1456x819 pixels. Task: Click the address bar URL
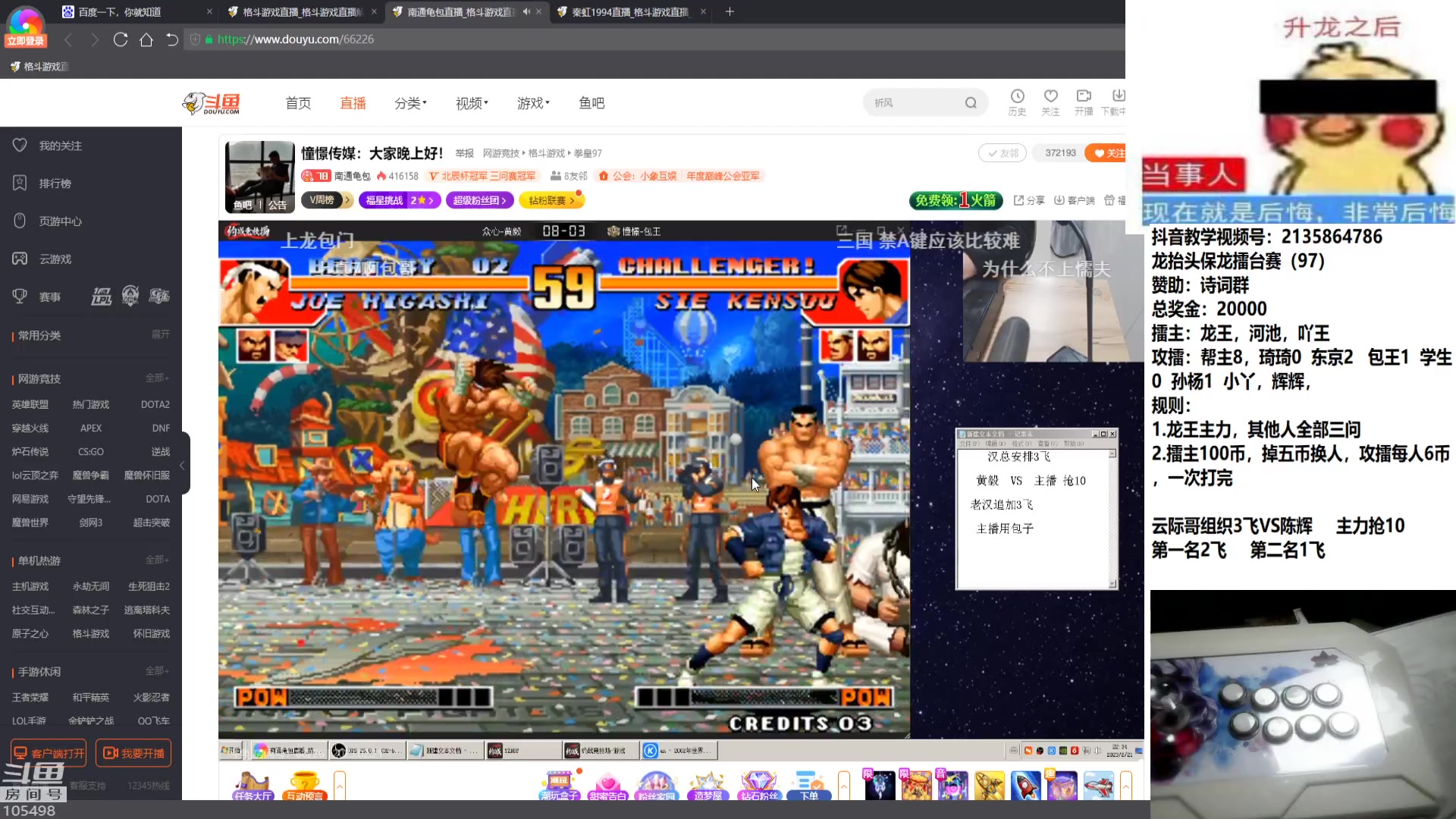coord(296,39)
